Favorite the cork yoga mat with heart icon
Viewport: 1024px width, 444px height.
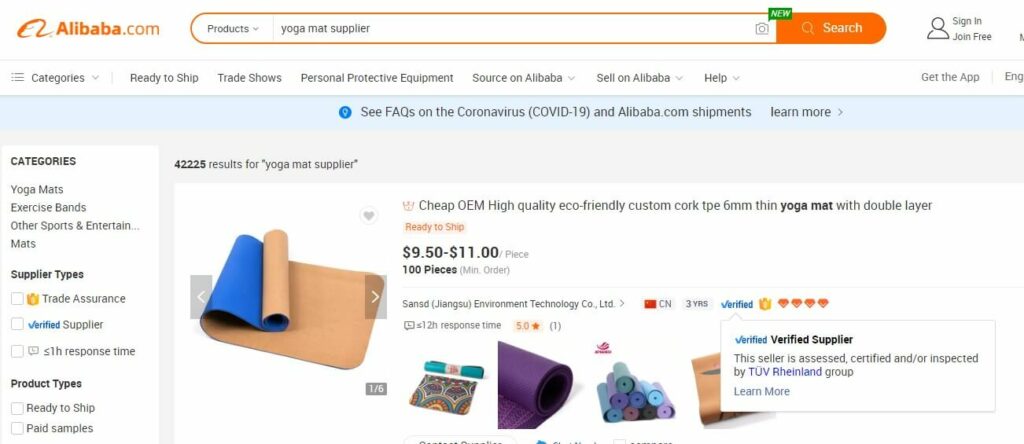369,215
